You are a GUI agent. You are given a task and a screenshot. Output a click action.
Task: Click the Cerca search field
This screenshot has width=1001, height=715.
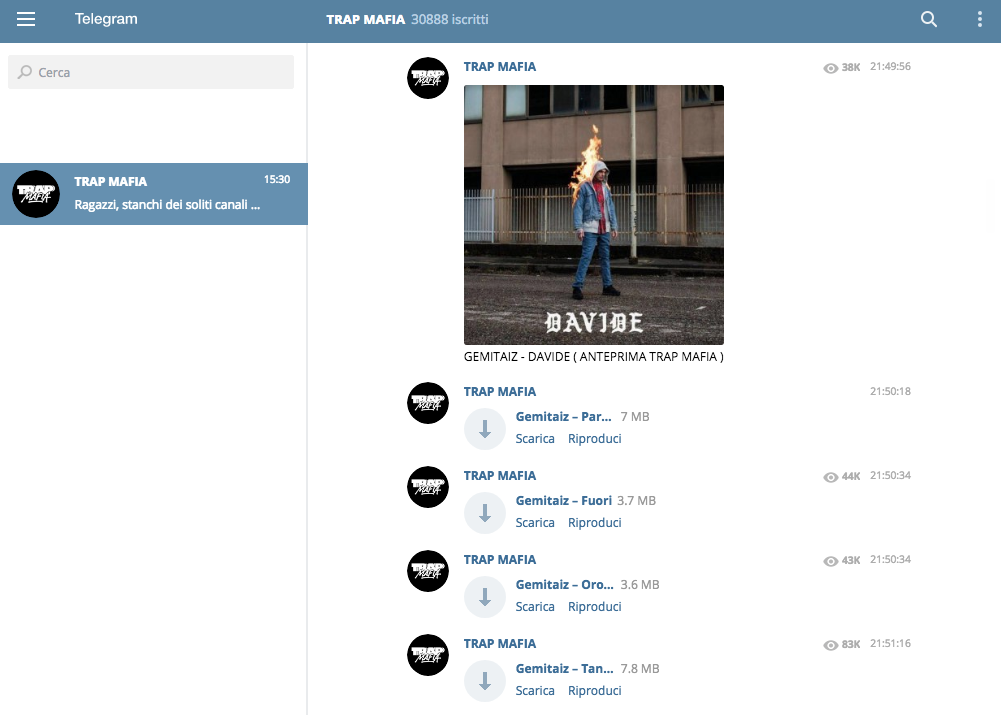click(x=151, y=72)
